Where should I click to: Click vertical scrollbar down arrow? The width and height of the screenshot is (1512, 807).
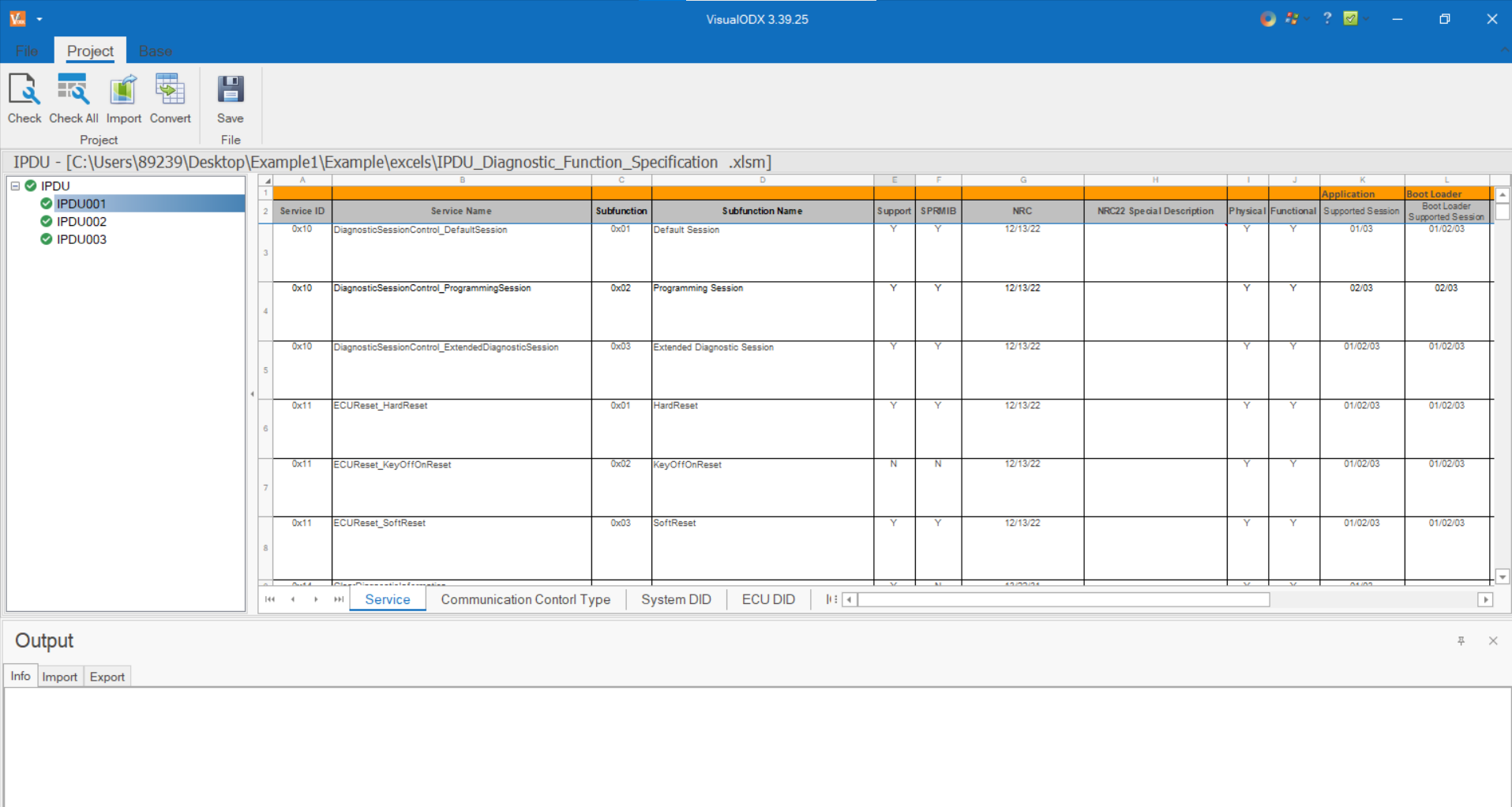[x=1503, y=577]
